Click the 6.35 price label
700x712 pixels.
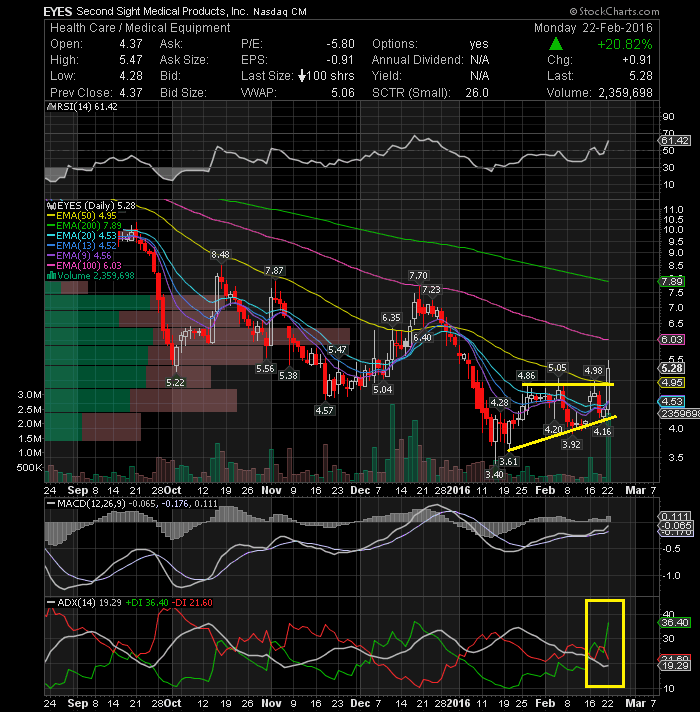pos(391,318)
